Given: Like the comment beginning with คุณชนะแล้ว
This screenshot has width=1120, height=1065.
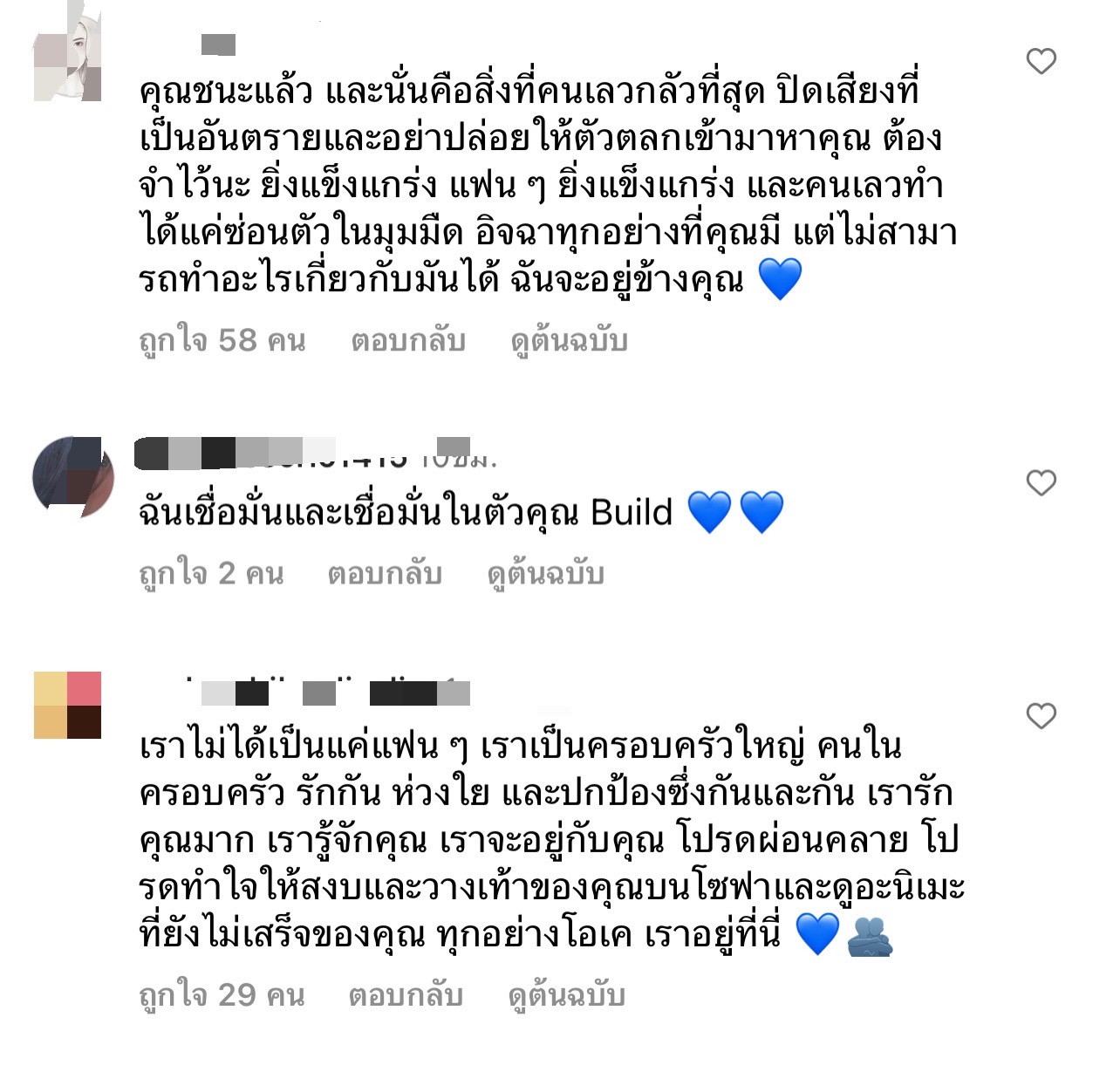Looking at the screenshot, I should [x=1041, y=61].
